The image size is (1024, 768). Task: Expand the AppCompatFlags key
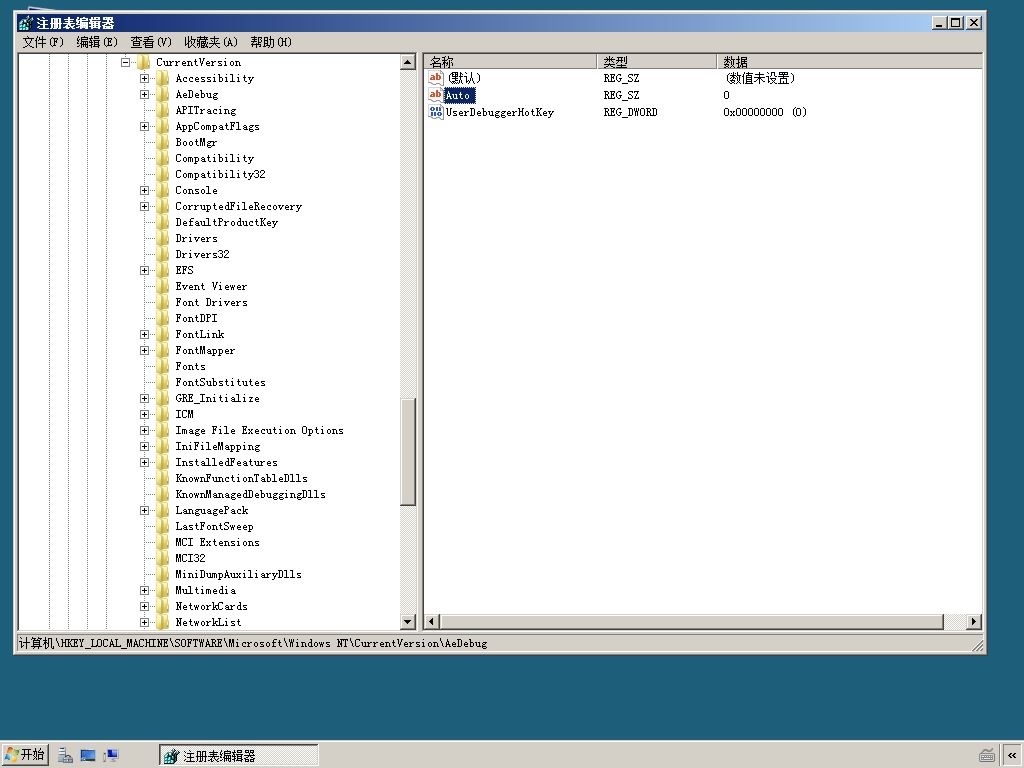click(144, 127)
